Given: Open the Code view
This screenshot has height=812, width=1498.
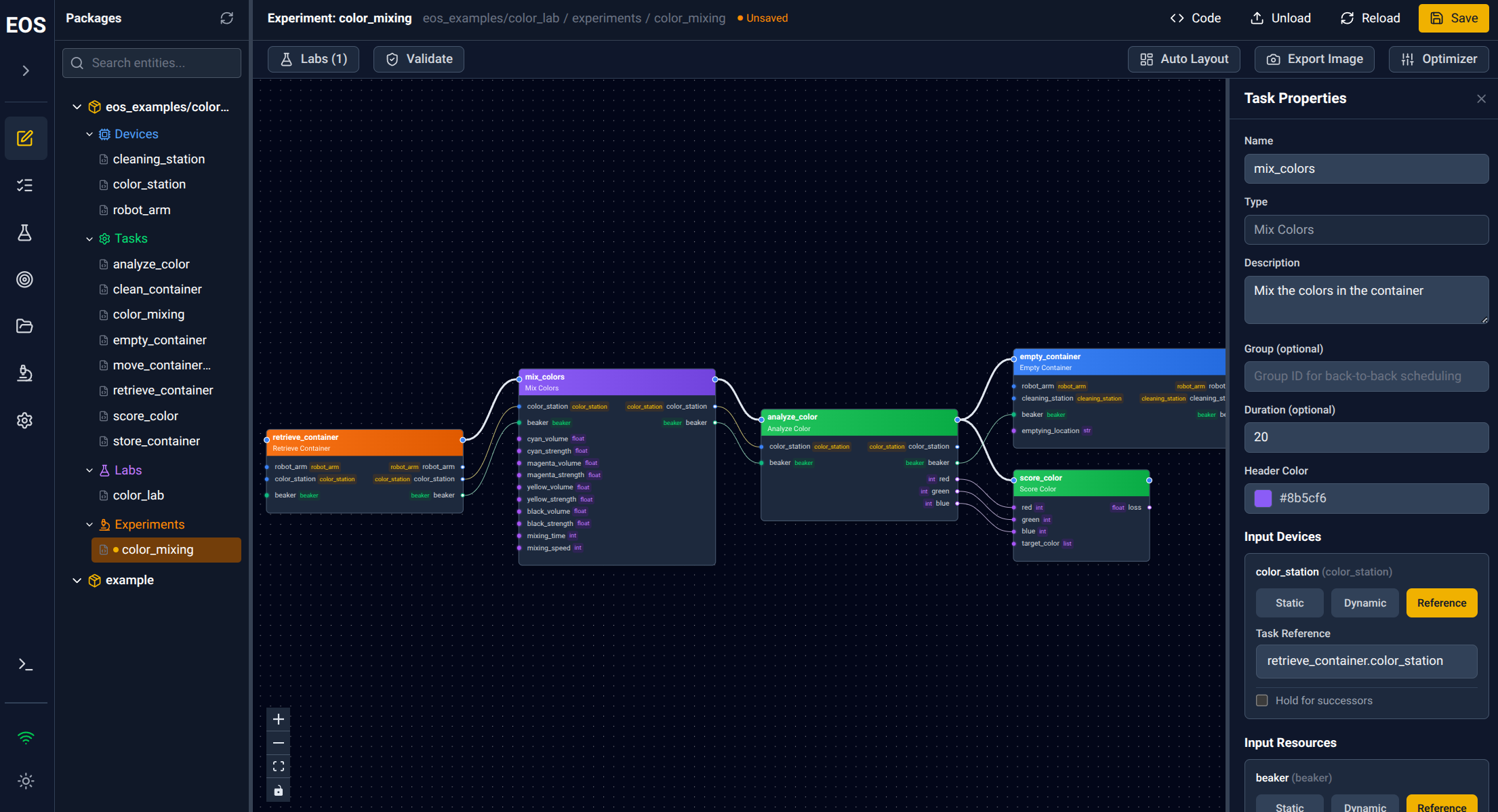Looking at the screenshot, I should (1195, 18).
